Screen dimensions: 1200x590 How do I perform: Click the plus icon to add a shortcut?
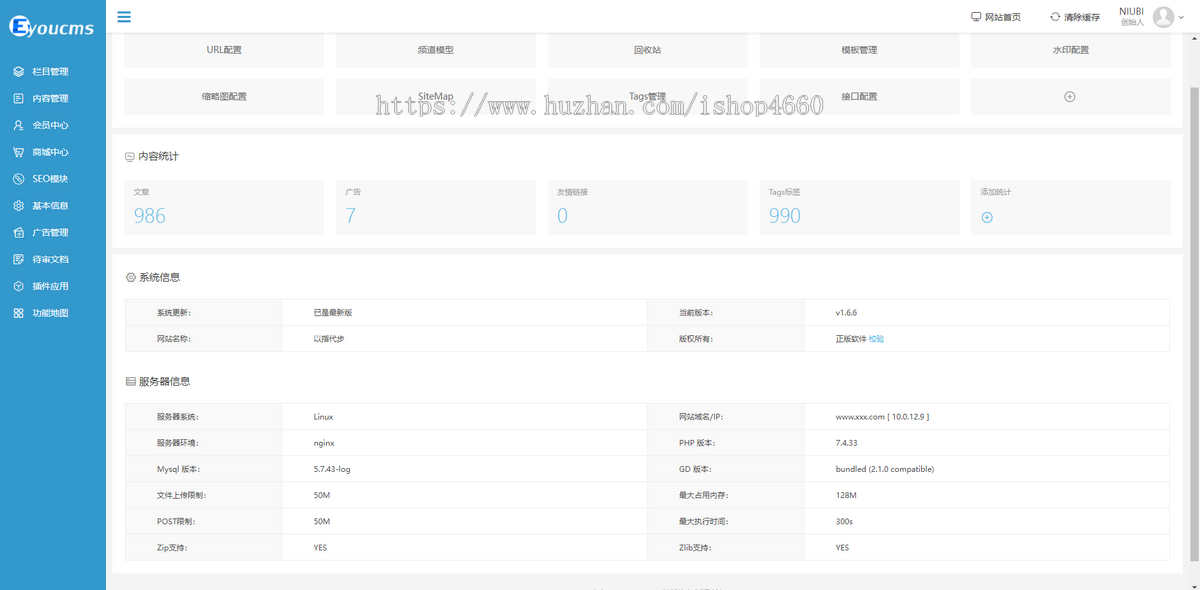click(1070, 97)
